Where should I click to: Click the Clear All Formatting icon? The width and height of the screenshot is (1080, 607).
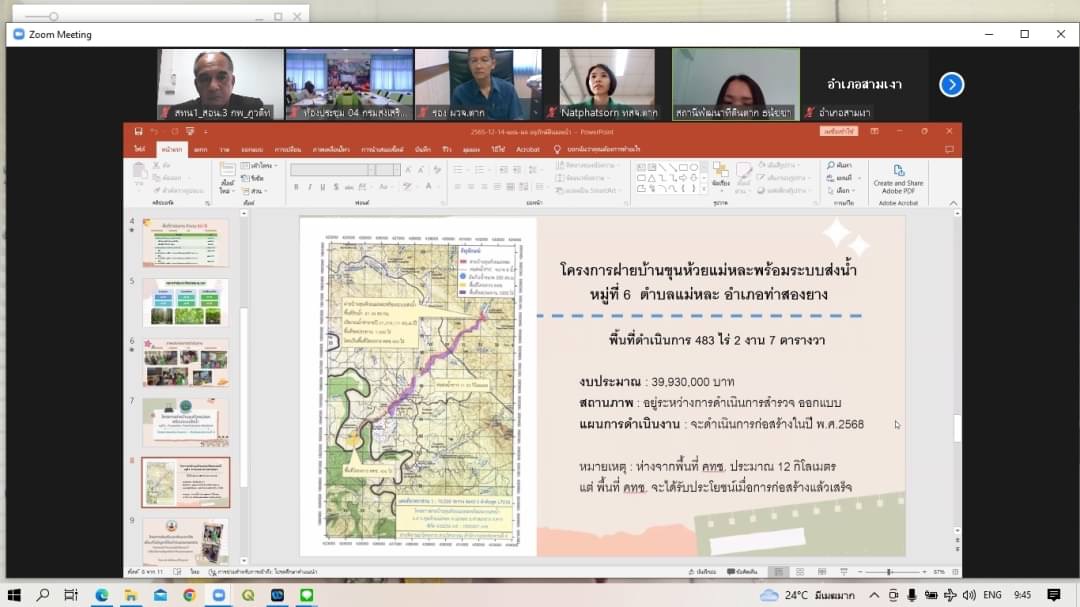(x=437, y=169)
